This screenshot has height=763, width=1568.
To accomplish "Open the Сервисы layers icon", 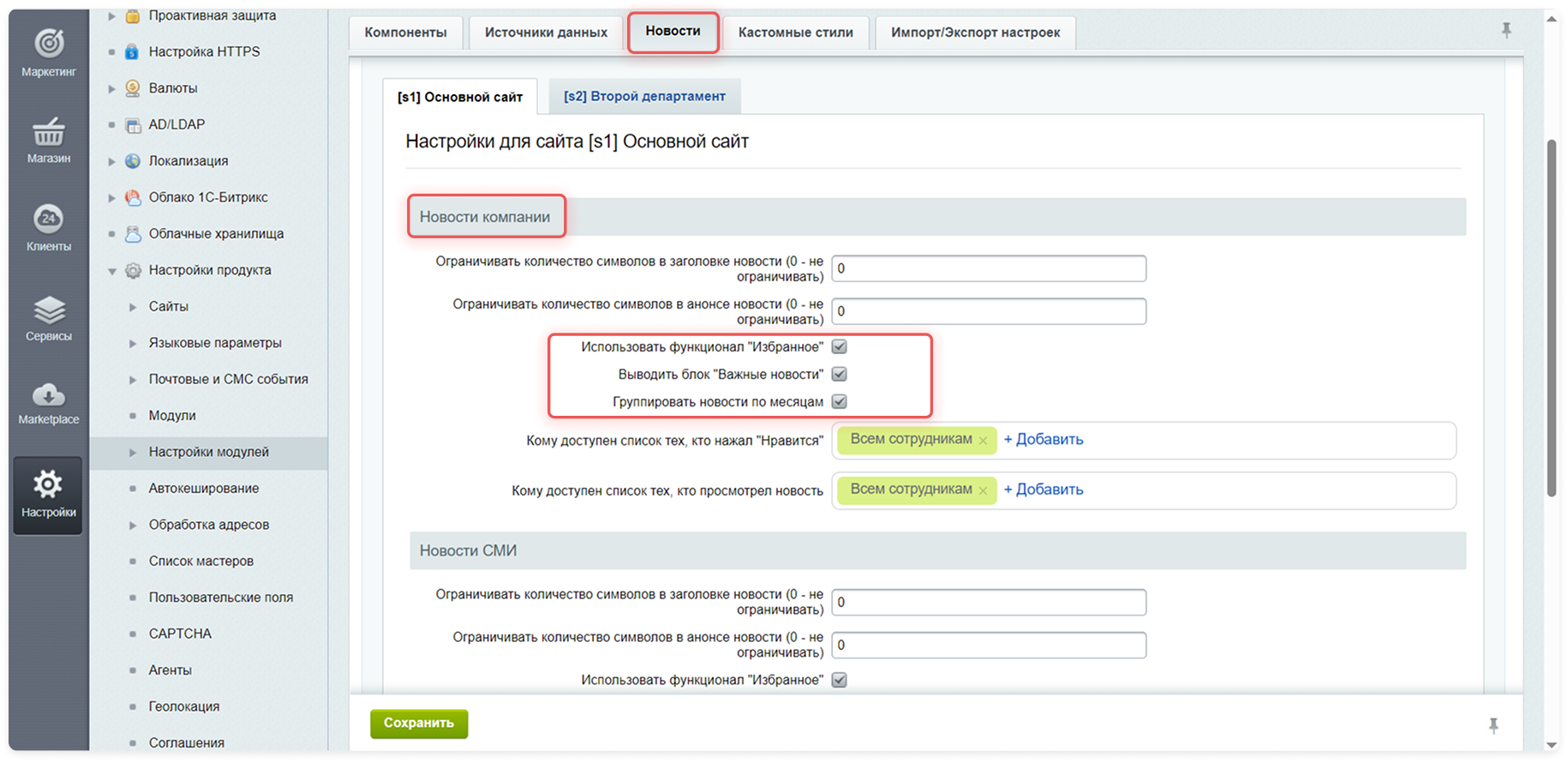I will coord(49,309).
